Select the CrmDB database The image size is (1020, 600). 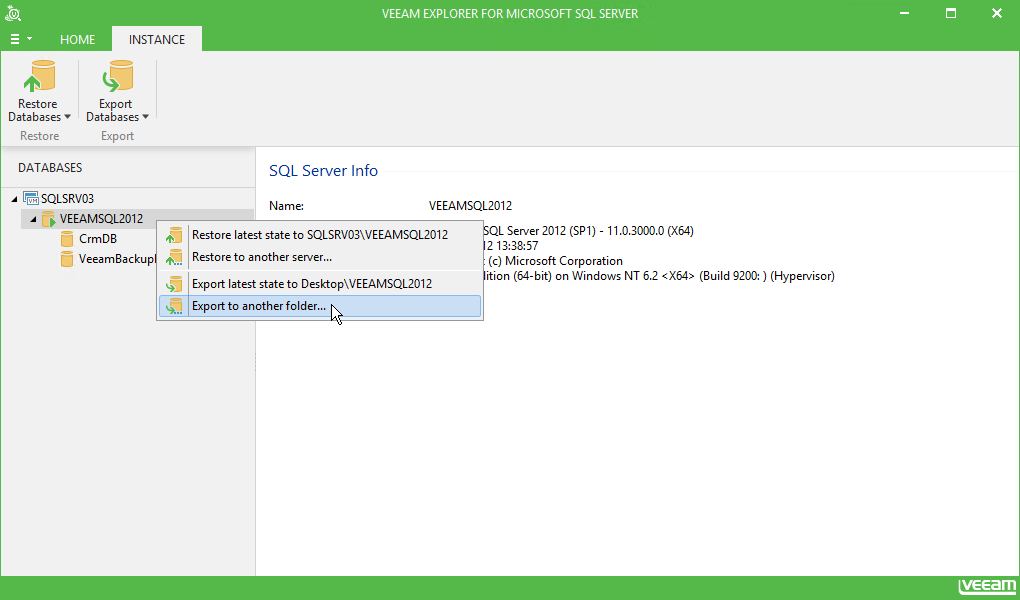tap(98, 239)
